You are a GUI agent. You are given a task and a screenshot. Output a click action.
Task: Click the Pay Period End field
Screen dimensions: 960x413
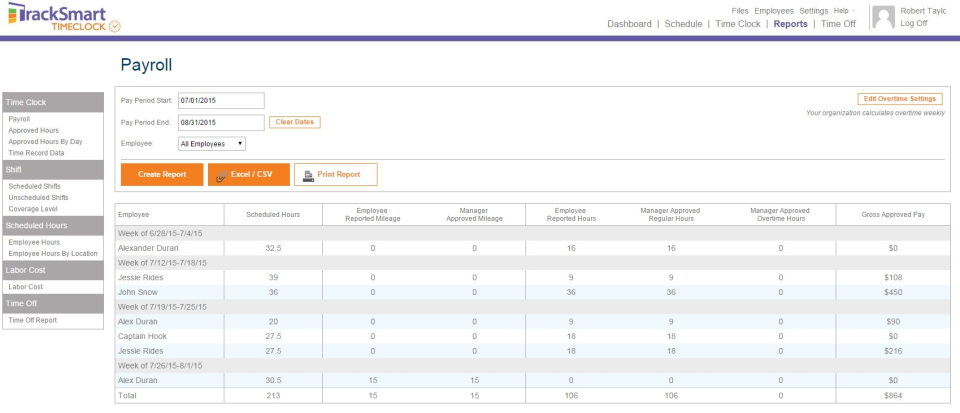tap(221, 122)
